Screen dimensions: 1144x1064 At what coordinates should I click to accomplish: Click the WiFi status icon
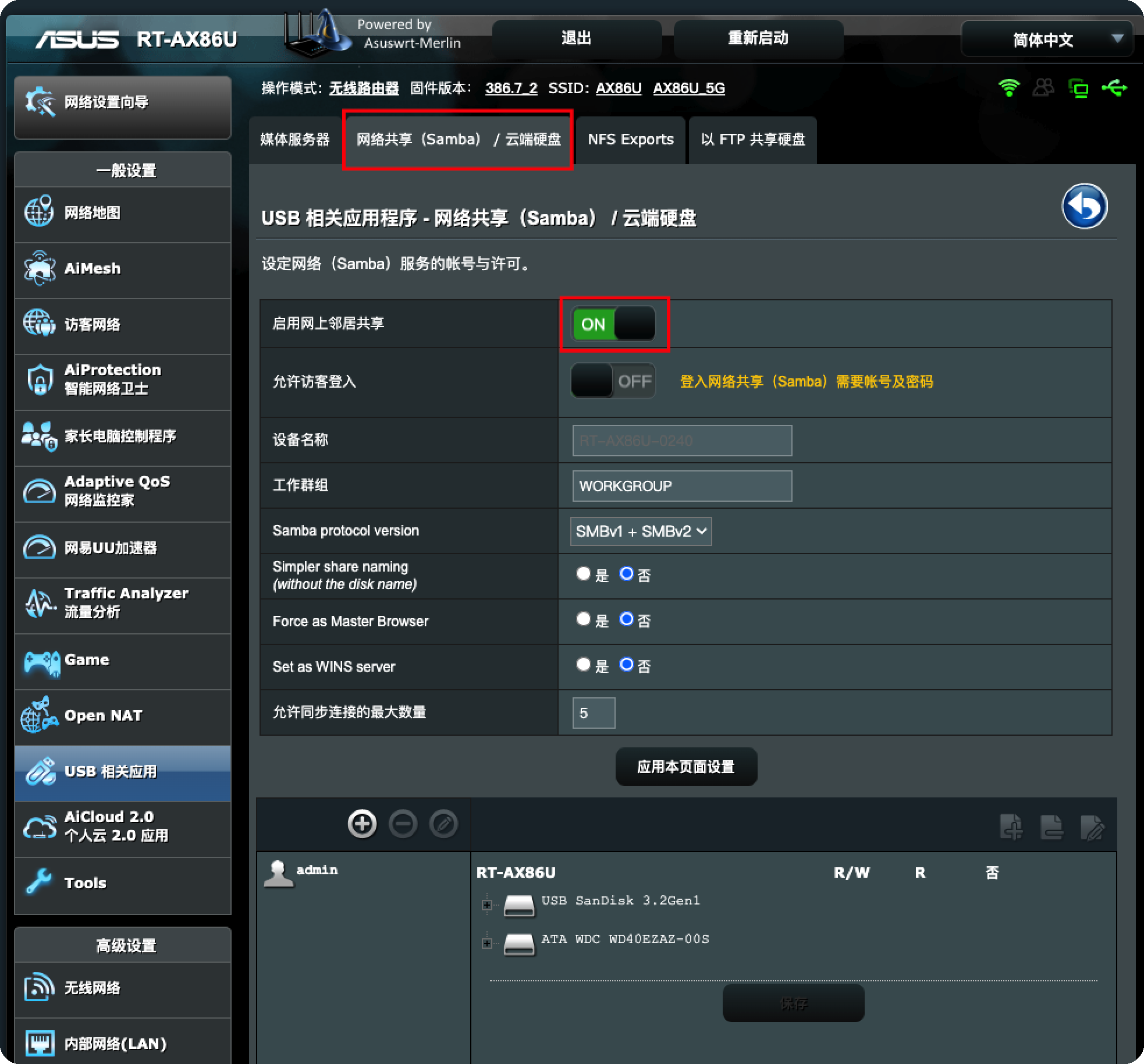(1009, 88)
